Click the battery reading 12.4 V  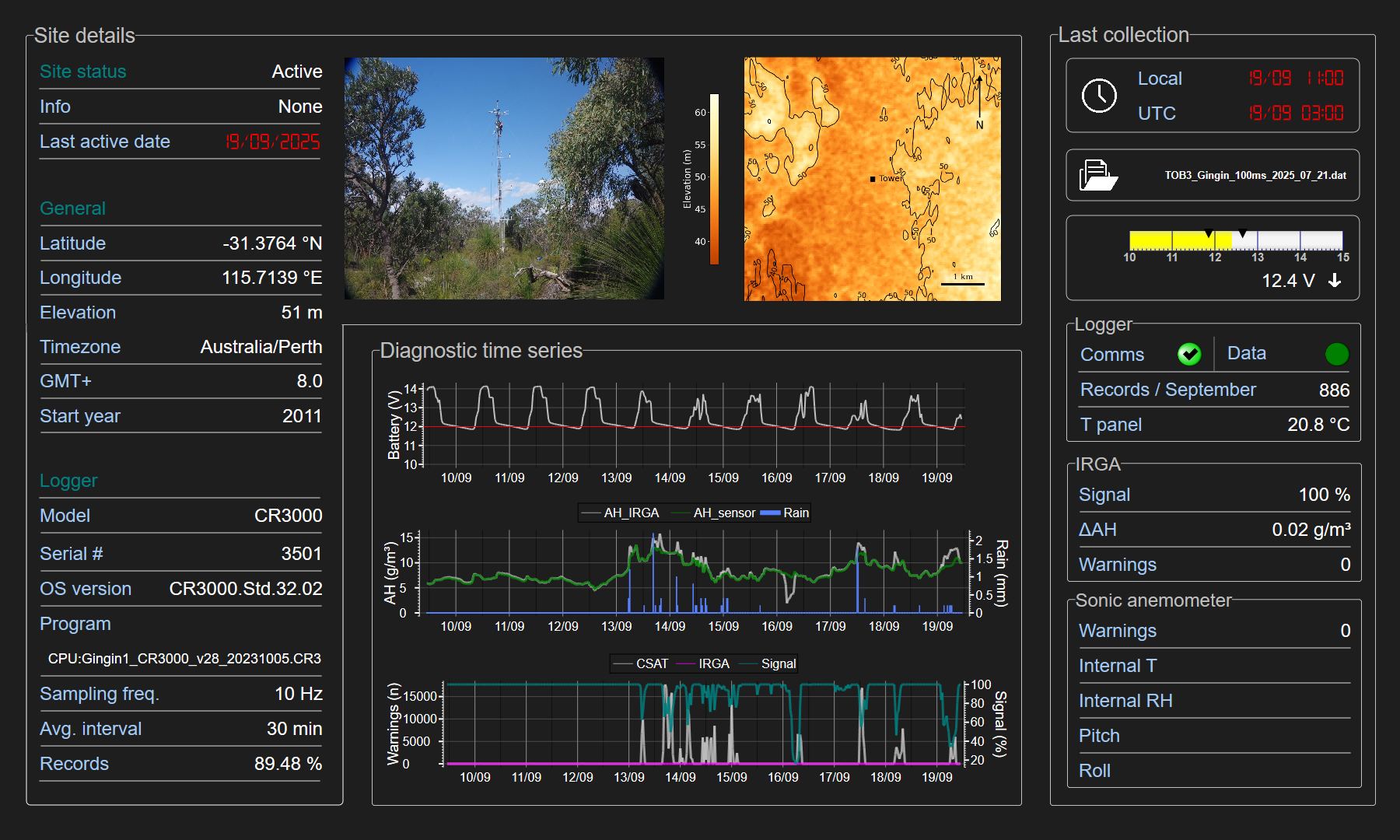tap(1288, 281)
